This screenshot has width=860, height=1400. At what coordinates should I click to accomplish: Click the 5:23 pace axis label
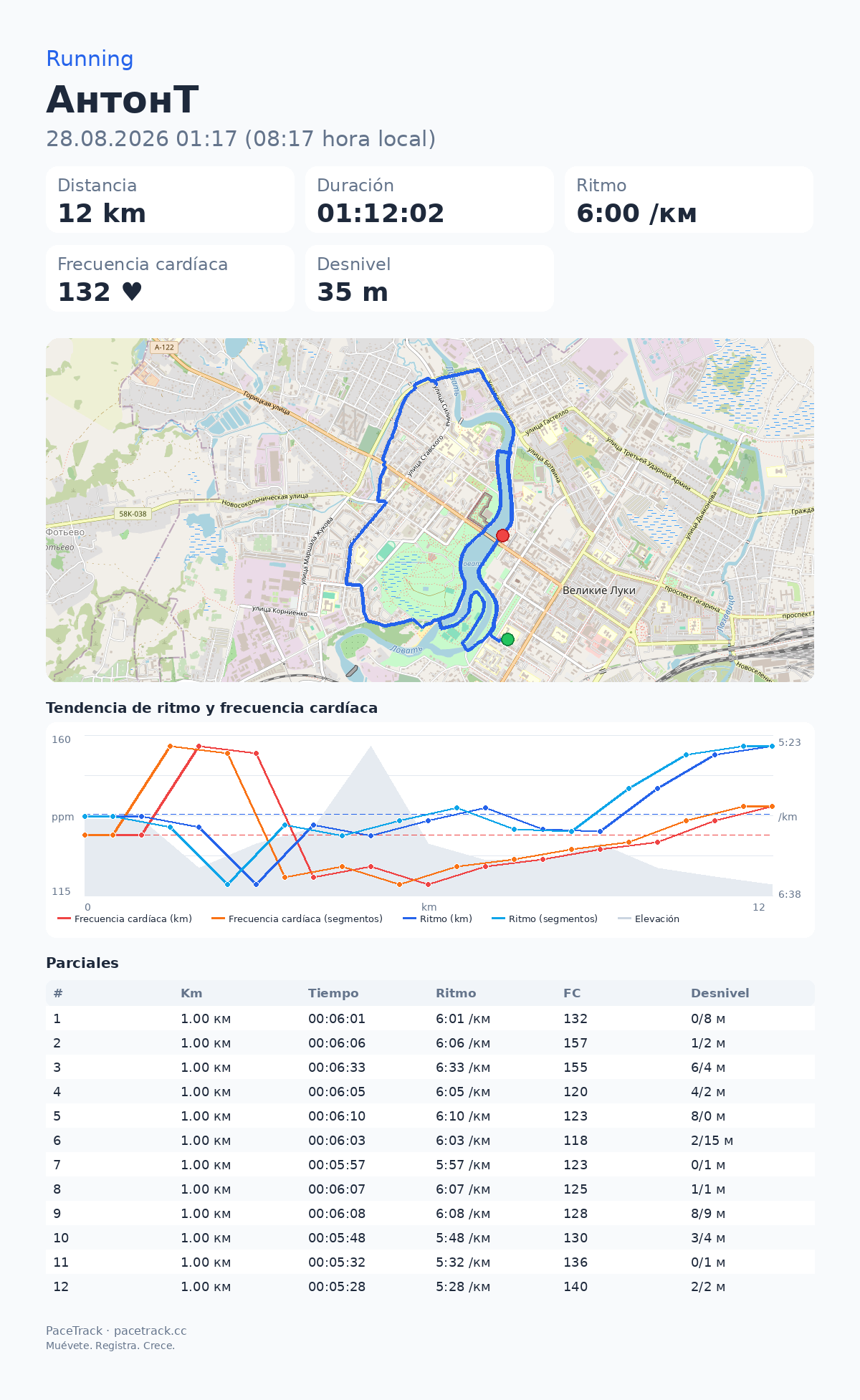tap(790, 742)
